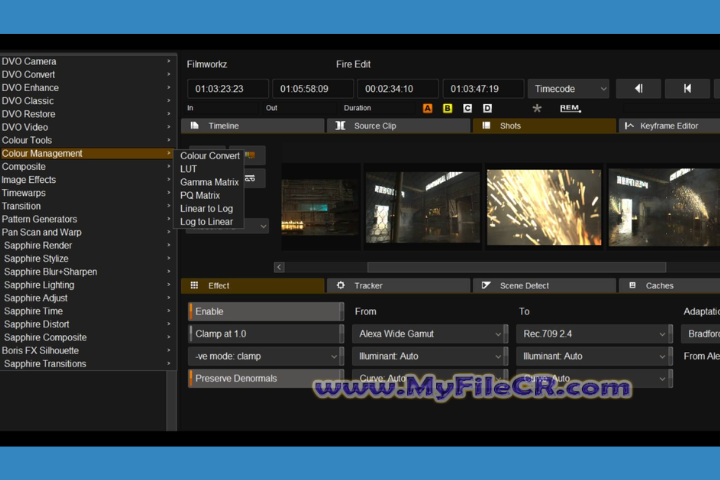The width and height of the screenshot is (720, 480).
Task: Select the sparks close-up shot thumbnail
Action: click(544, 207)
